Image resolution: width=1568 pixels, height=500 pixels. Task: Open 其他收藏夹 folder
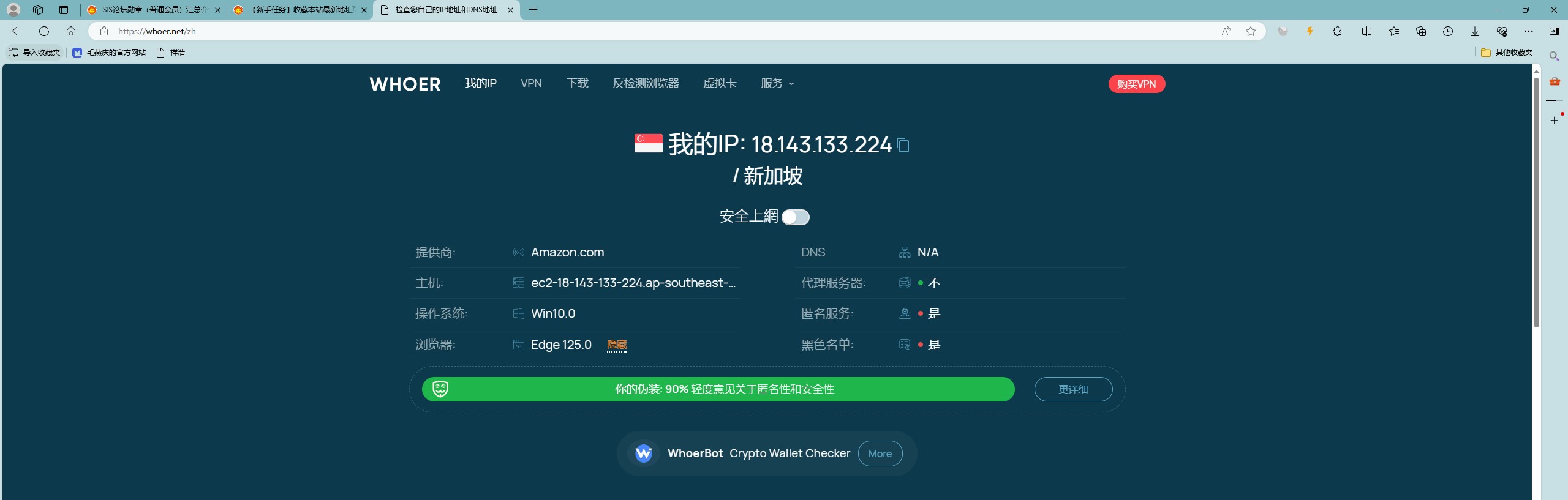coord(1507,53)
